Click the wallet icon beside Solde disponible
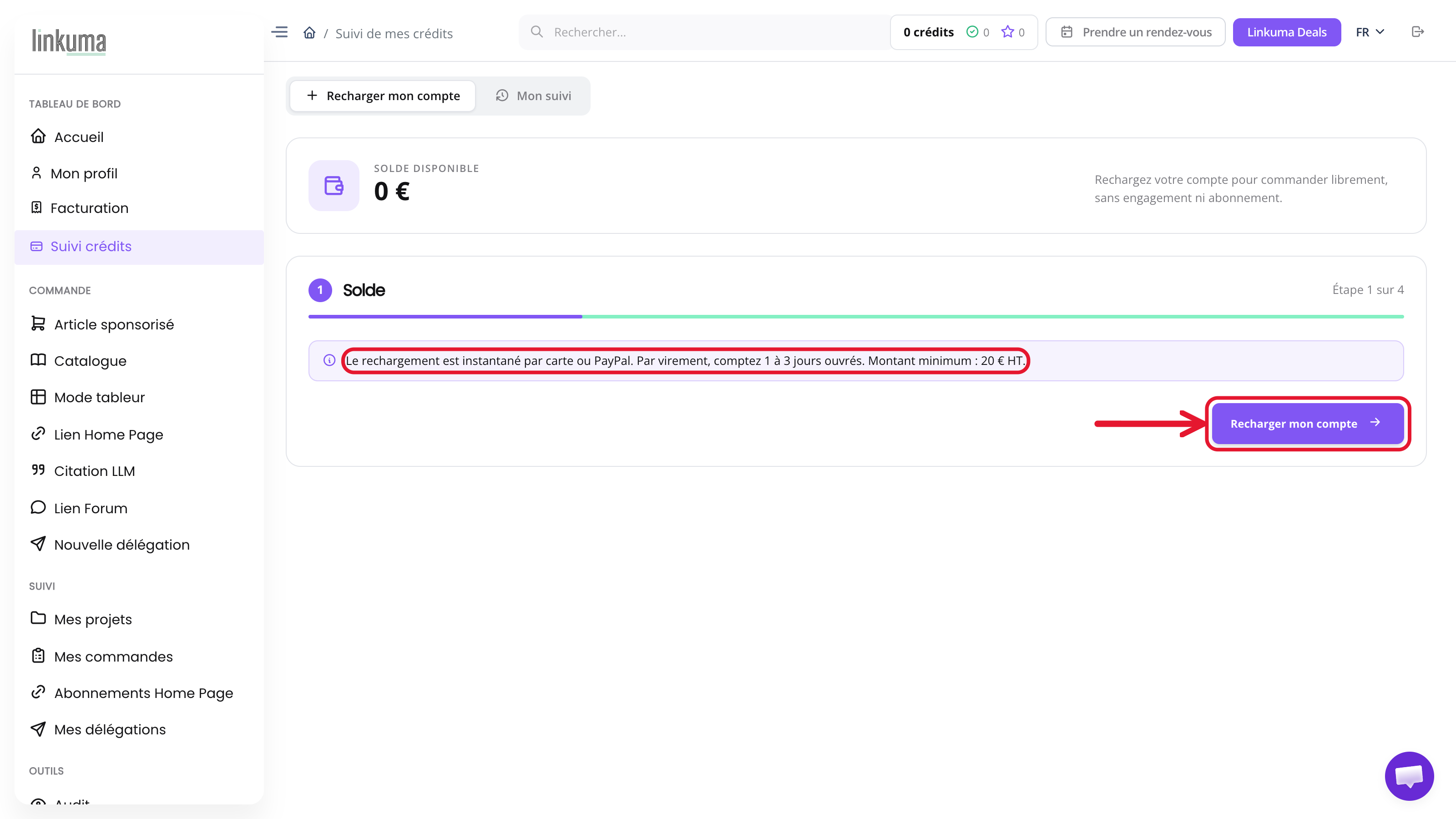This screenshot has width=1456, height=819. [334, 185]
